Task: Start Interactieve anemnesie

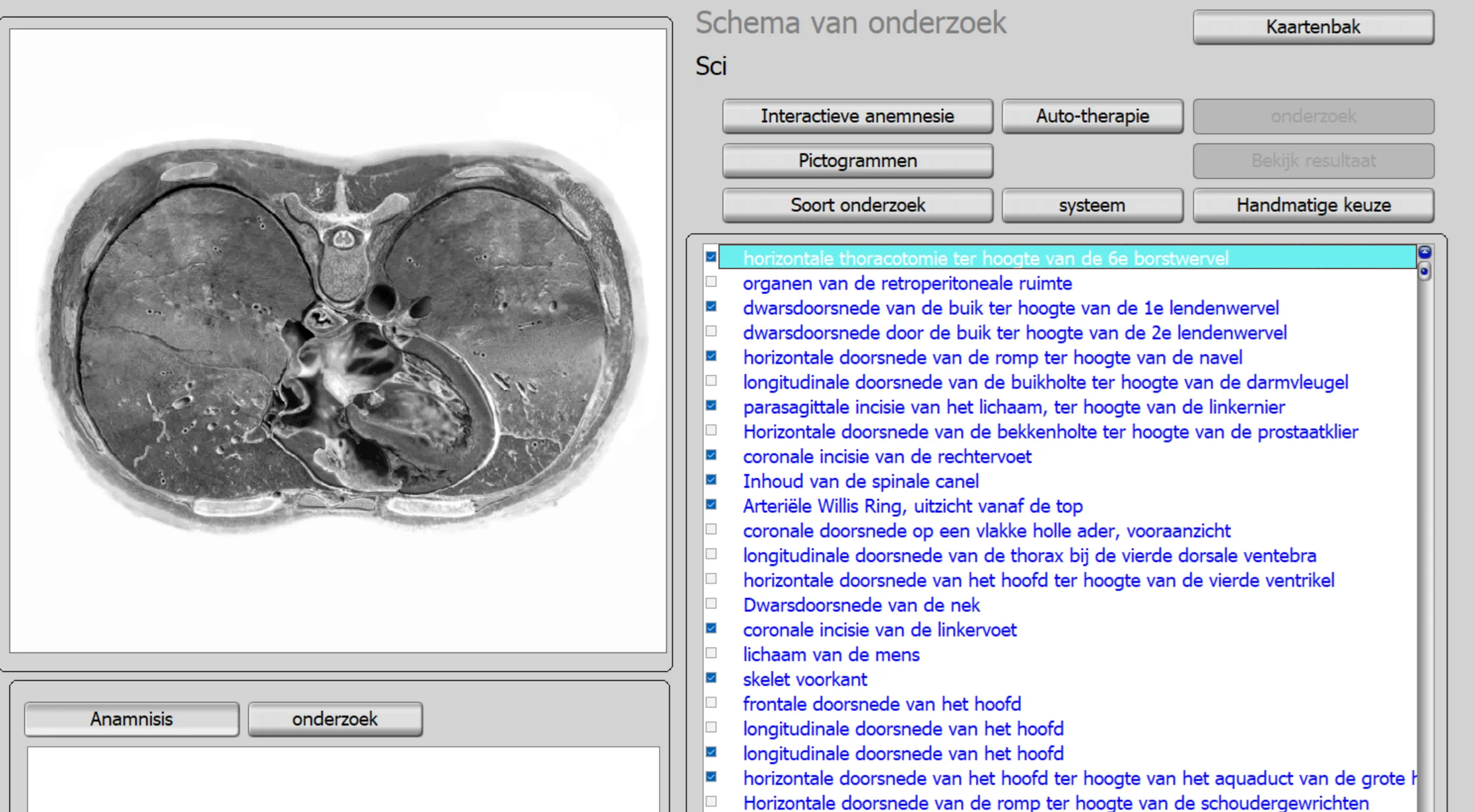Action: (857, 116)
